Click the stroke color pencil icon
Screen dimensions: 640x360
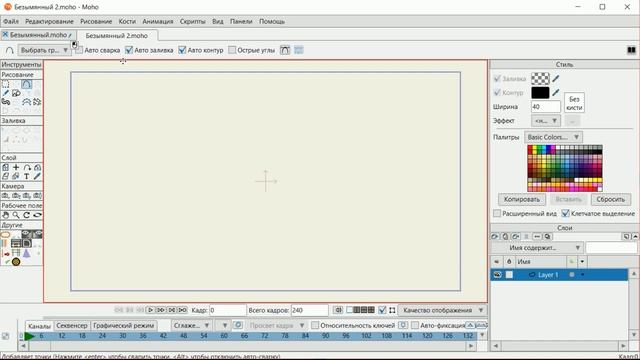(x=556, y=93)
